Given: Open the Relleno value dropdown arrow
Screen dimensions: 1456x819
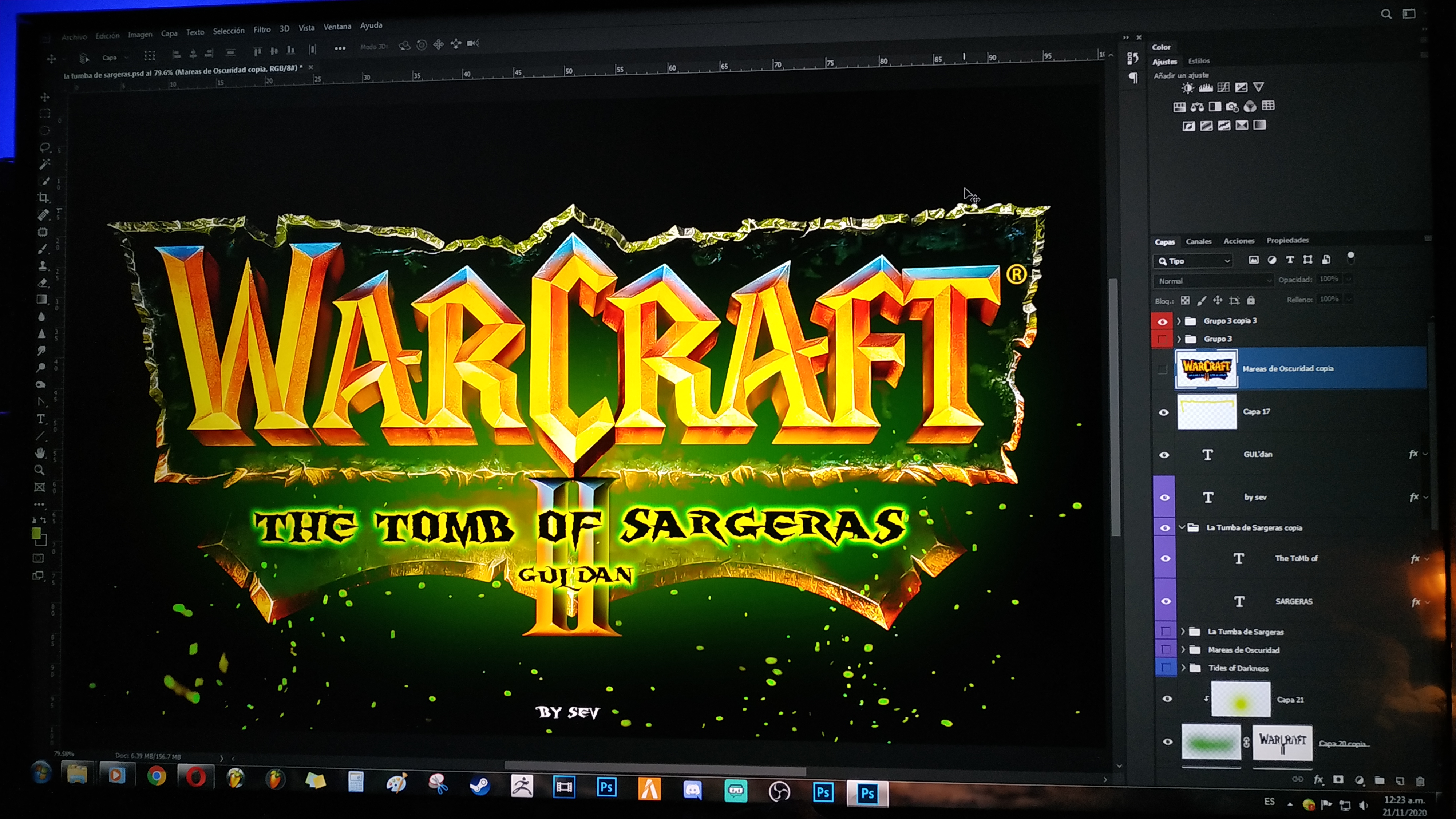Looking at the screenshot, I should pyautogui.click(x=1349, y=299).
